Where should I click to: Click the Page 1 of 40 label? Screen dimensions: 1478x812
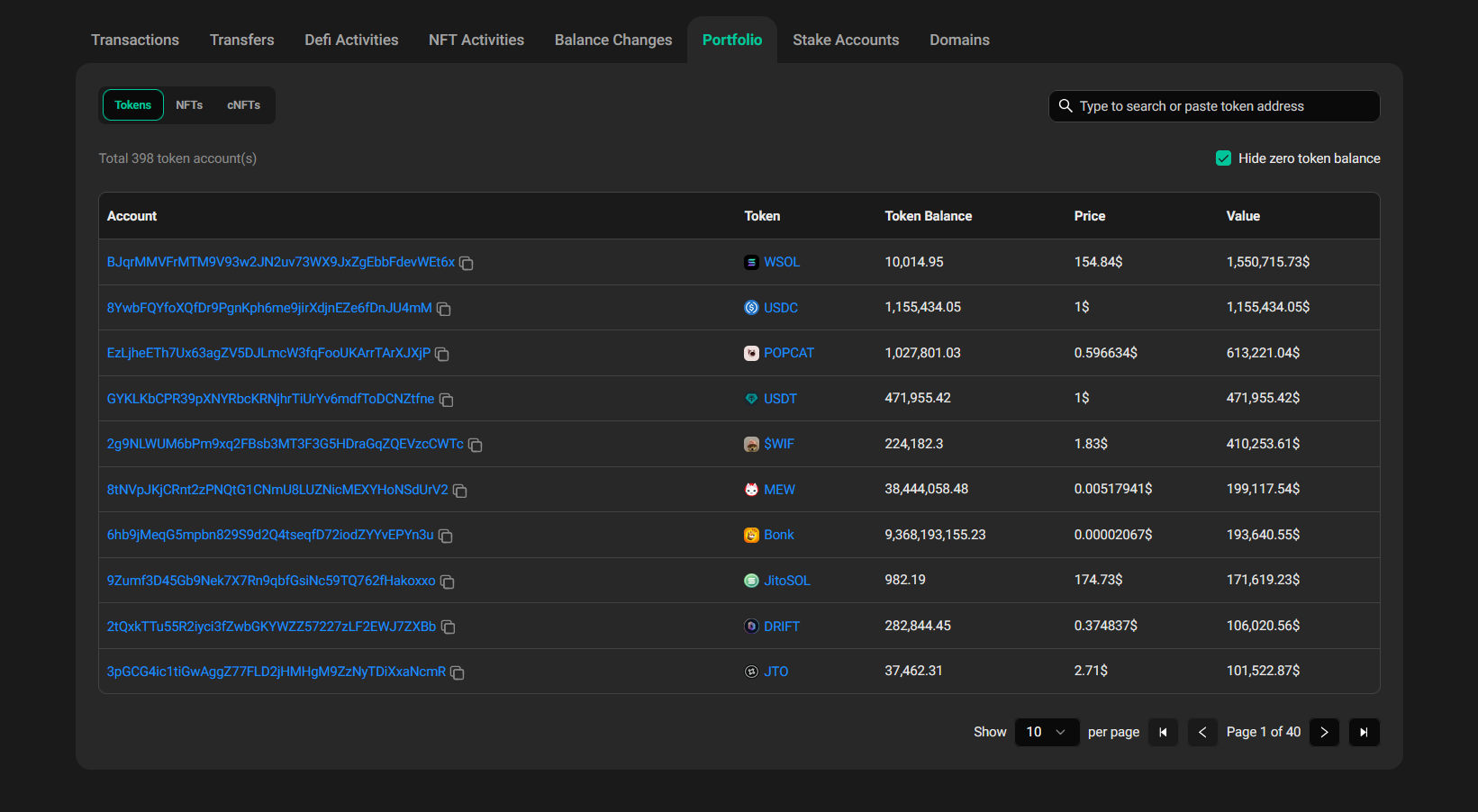[1264, 732]
